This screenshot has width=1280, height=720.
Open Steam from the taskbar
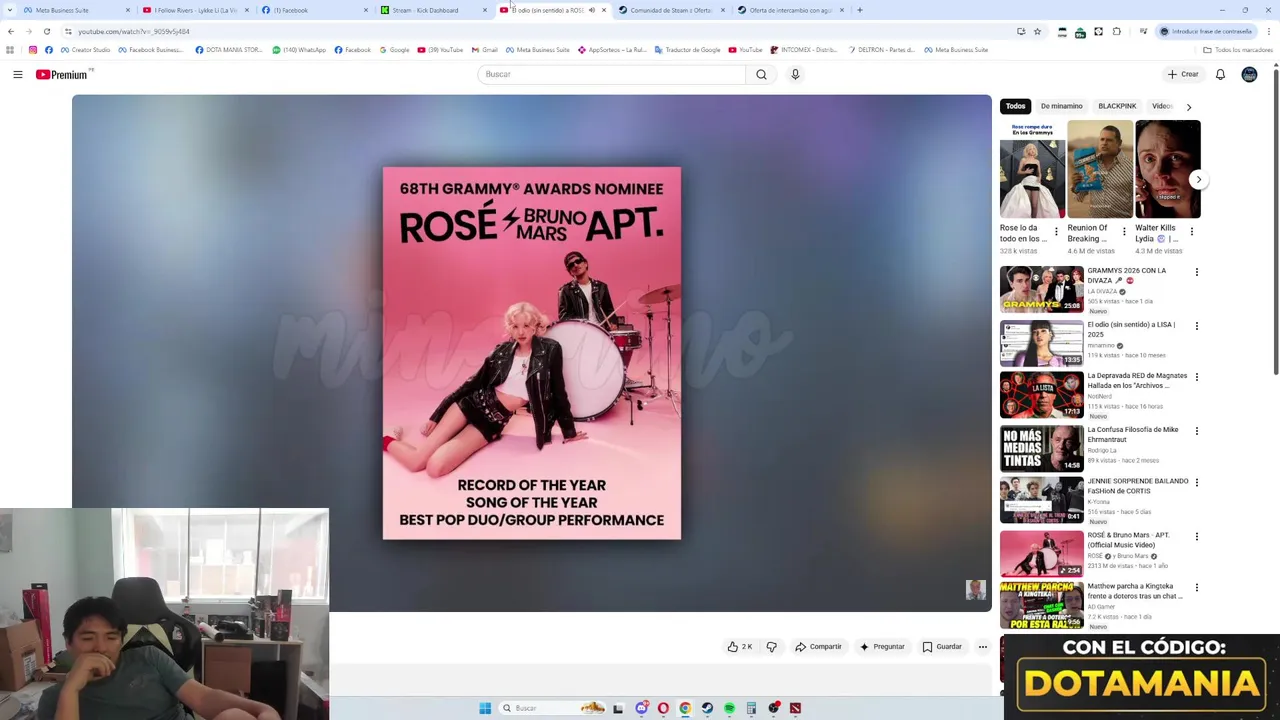click(707, 708)
